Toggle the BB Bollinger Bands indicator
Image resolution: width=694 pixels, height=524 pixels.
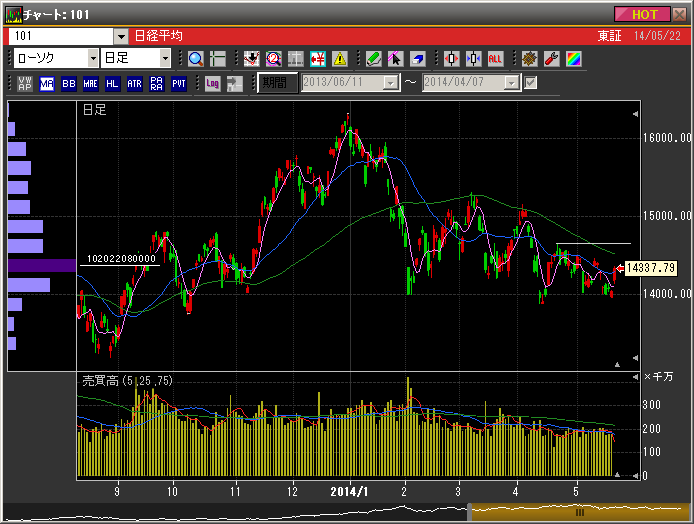(x=69, y=83)
